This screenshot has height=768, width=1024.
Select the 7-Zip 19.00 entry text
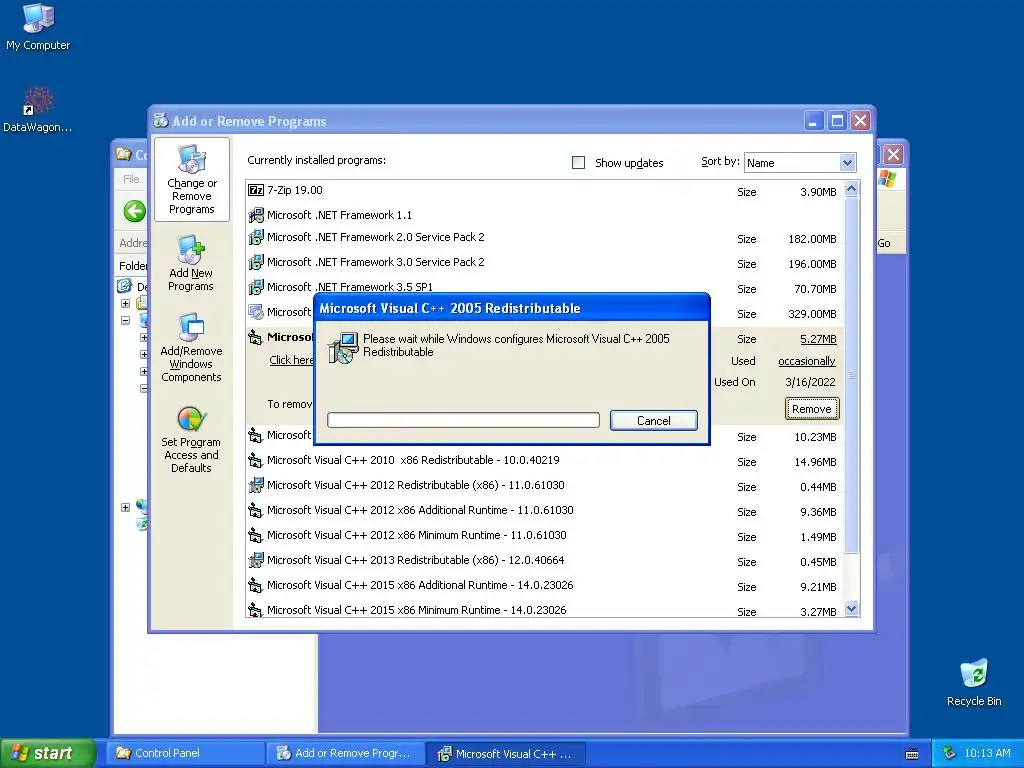coord(295,190)
